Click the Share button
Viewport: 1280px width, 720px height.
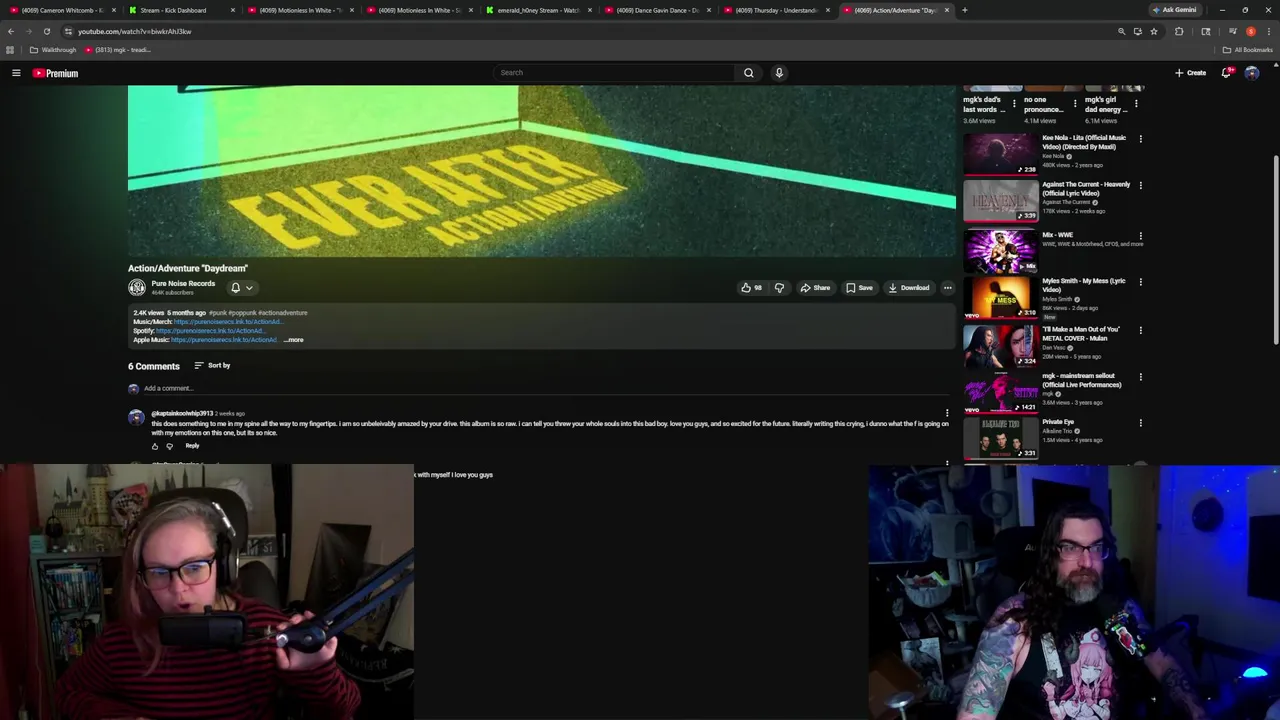point(815,288)
